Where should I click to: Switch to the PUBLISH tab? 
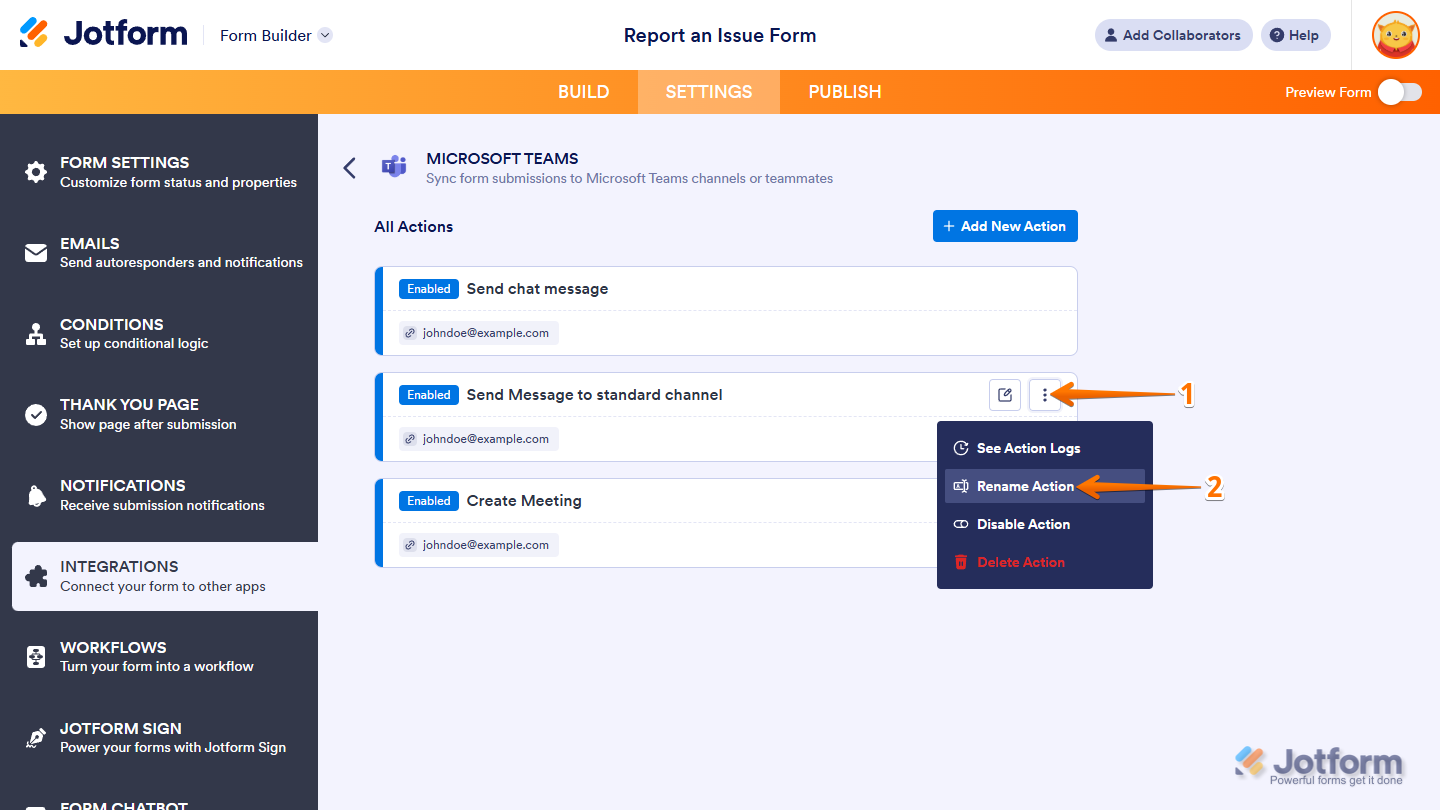click(x=844, y=91)
